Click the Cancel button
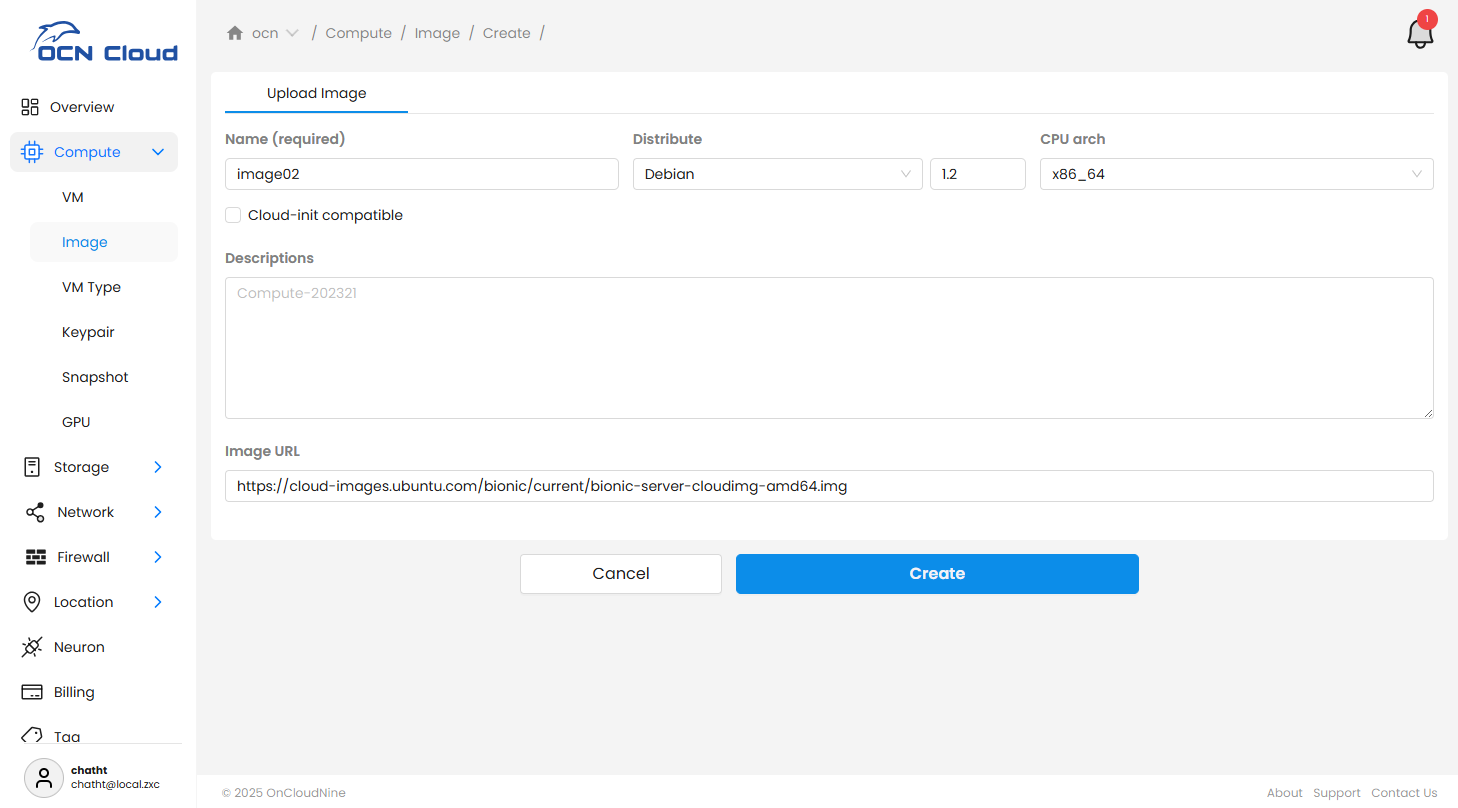The height and width of the screenshot is (808, 1458). tap(621, 574)
